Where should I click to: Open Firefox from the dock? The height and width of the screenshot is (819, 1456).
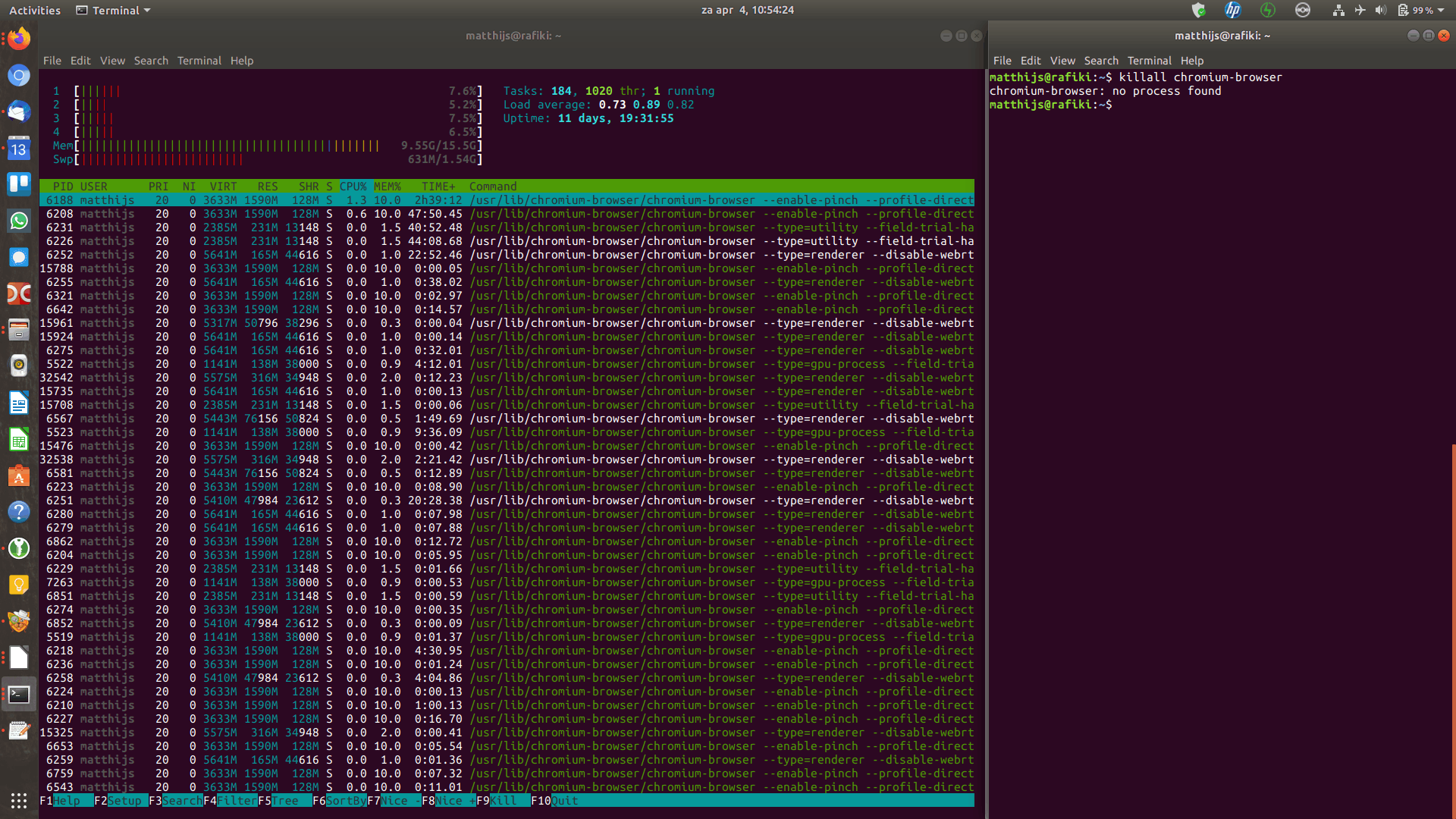click(x=19, y=38)
